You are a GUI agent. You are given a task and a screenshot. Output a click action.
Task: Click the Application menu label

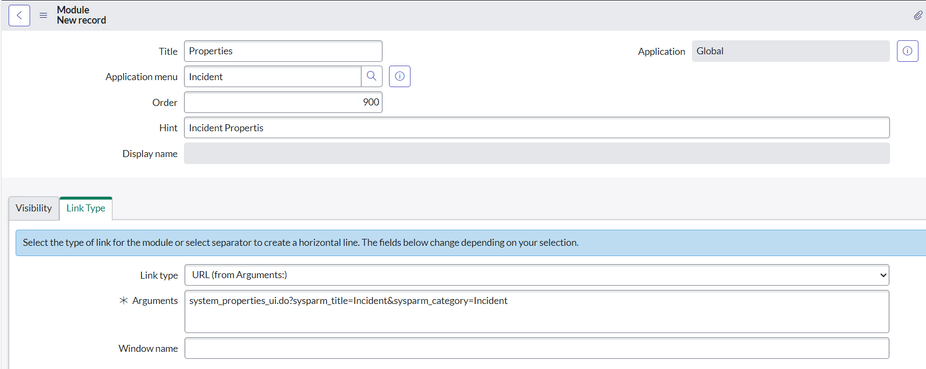pyautogui.click(x=141, y=77)
